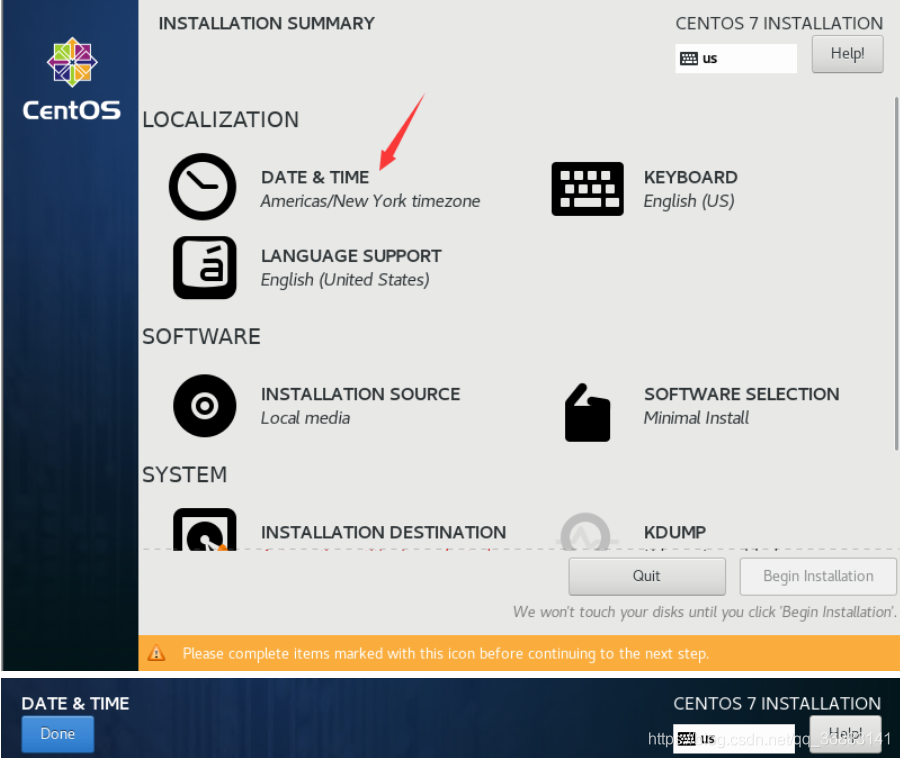Click the KEYBOARD label

click(x=690, y=177)
